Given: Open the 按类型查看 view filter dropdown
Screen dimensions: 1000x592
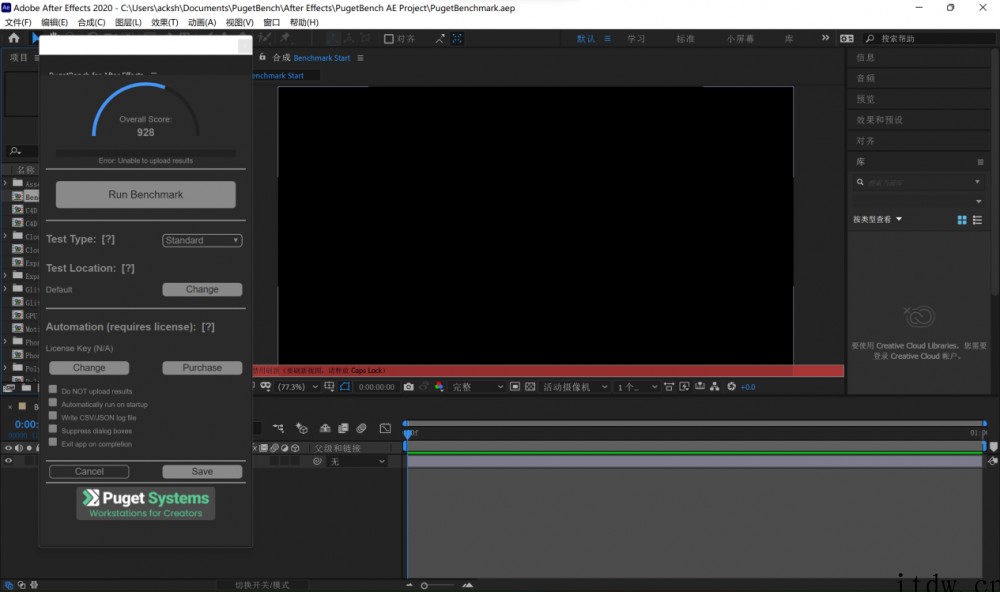Looking at the screenshot, I should [x=878, y=219].
